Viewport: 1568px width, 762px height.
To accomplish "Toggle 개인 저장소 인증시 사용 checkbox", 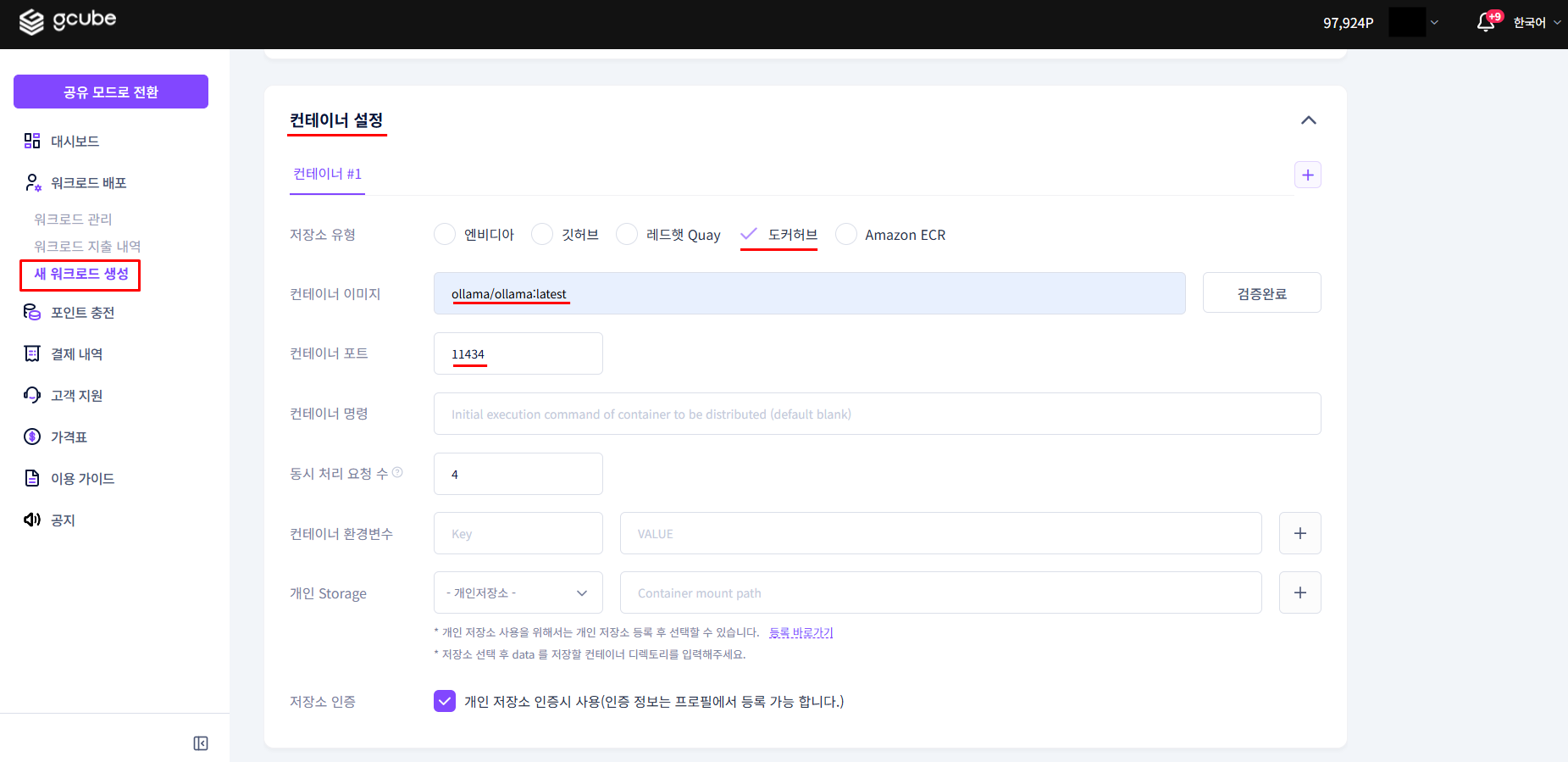I will click(x=445, y=701).
